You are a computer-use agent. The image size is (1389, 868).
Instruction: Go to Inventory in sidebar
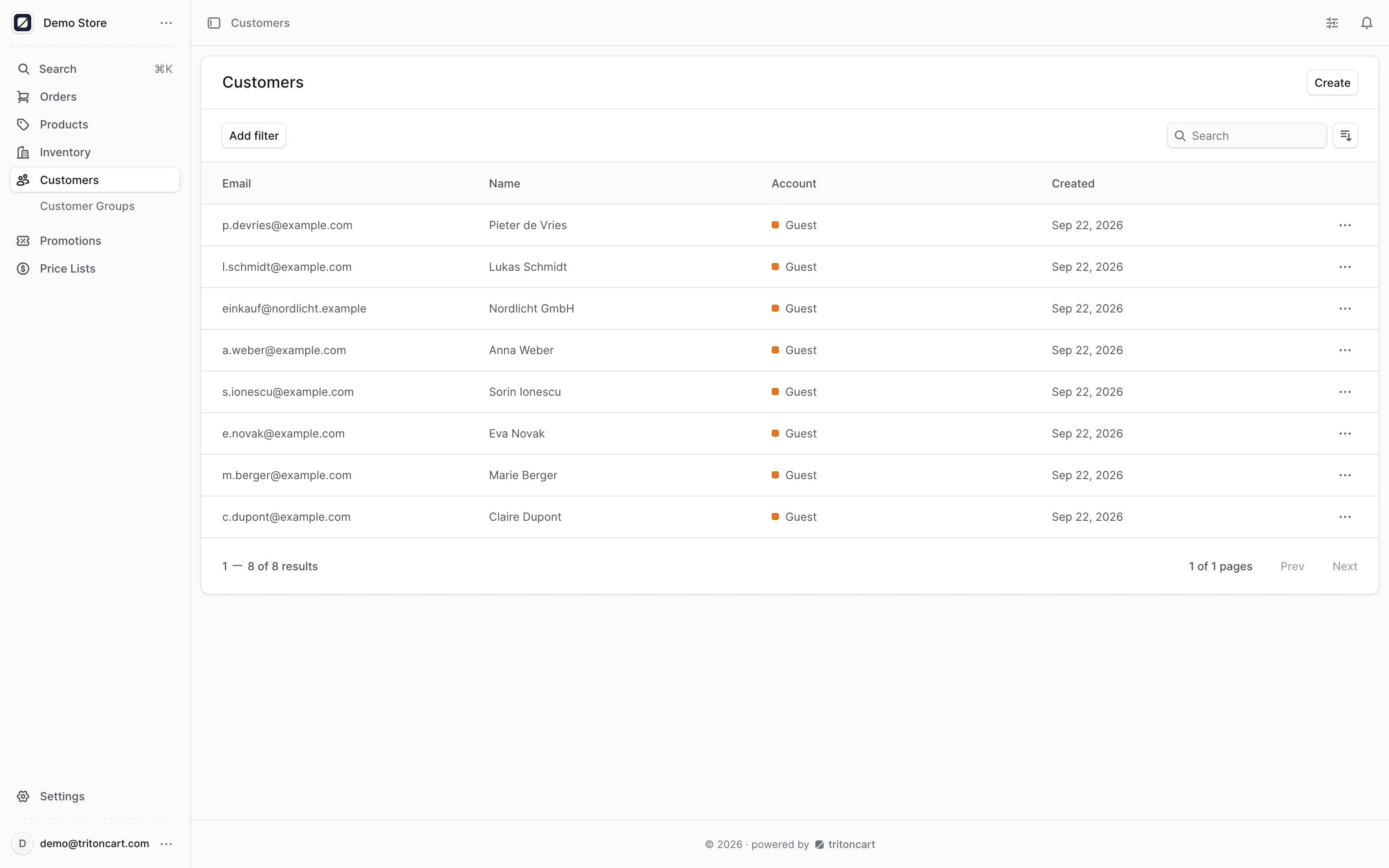[x=95, y=152]
